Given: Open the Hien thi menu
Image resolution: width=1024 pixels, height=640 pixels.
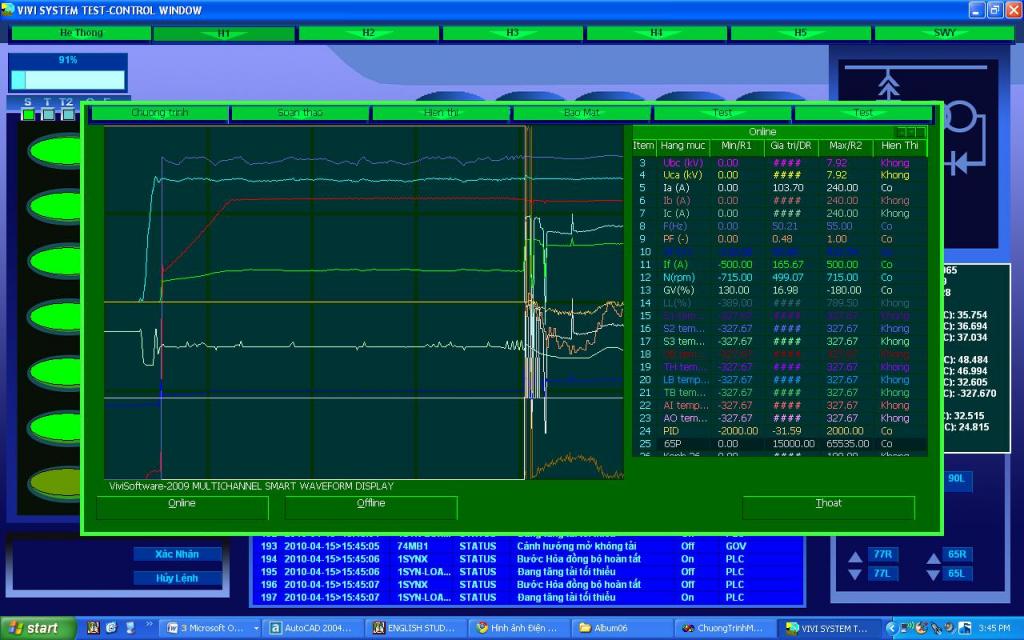Looking at the screenshot, I should click(441, 113).
